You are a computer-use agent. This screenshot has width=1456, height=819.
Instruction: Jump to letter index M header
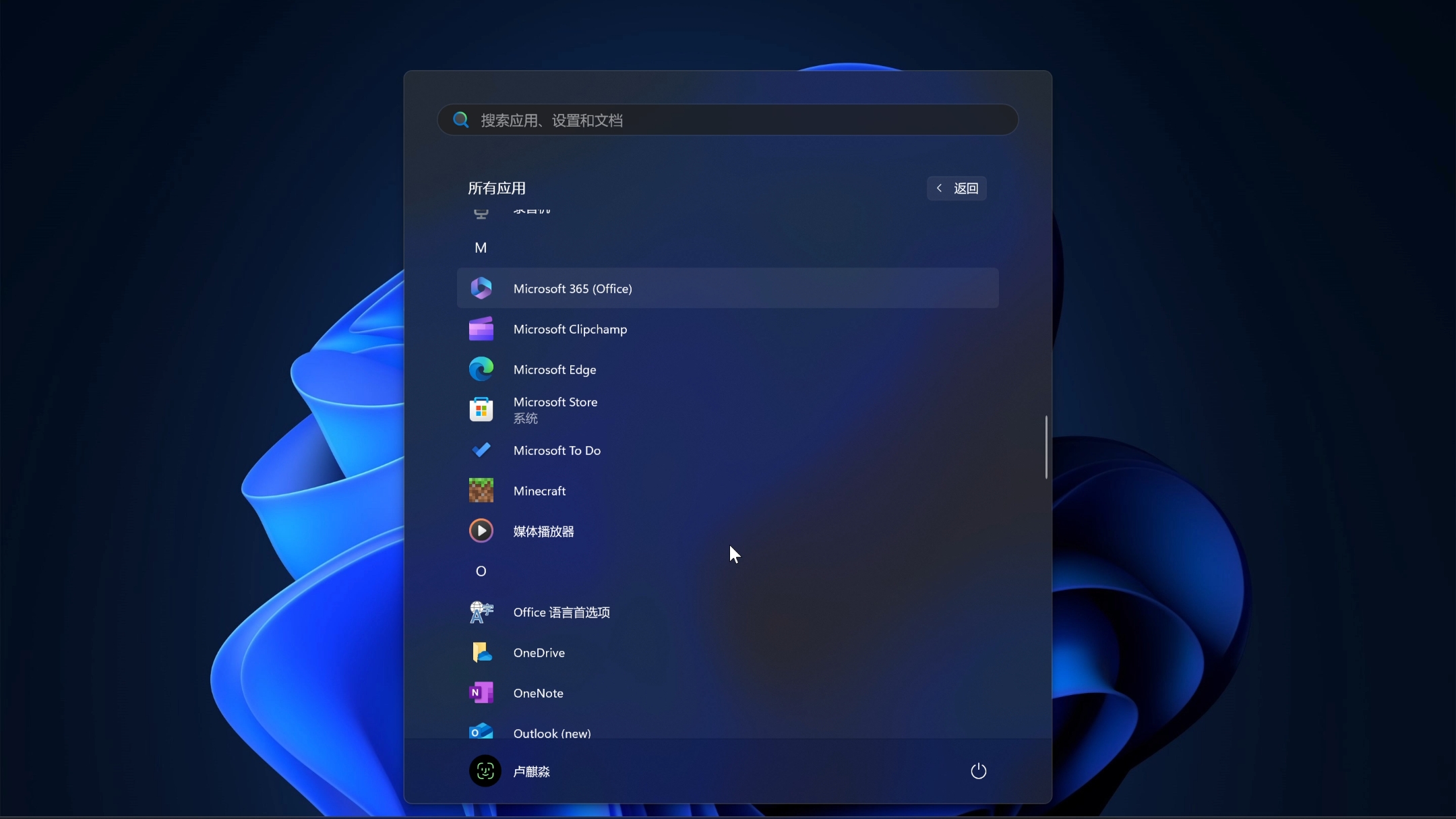pyautogui.click(x=481, y=248)
